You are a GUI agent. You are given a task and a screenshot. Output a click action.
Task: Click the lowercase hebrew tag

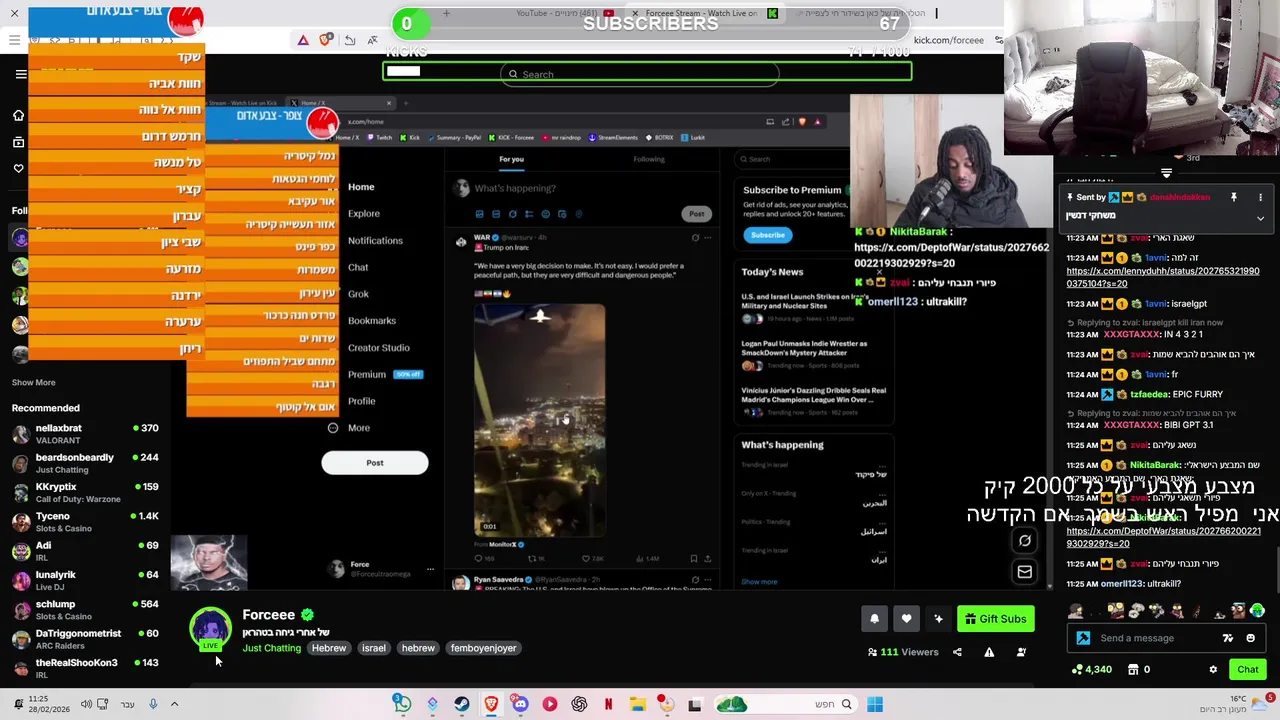click(x=418, y=648)
